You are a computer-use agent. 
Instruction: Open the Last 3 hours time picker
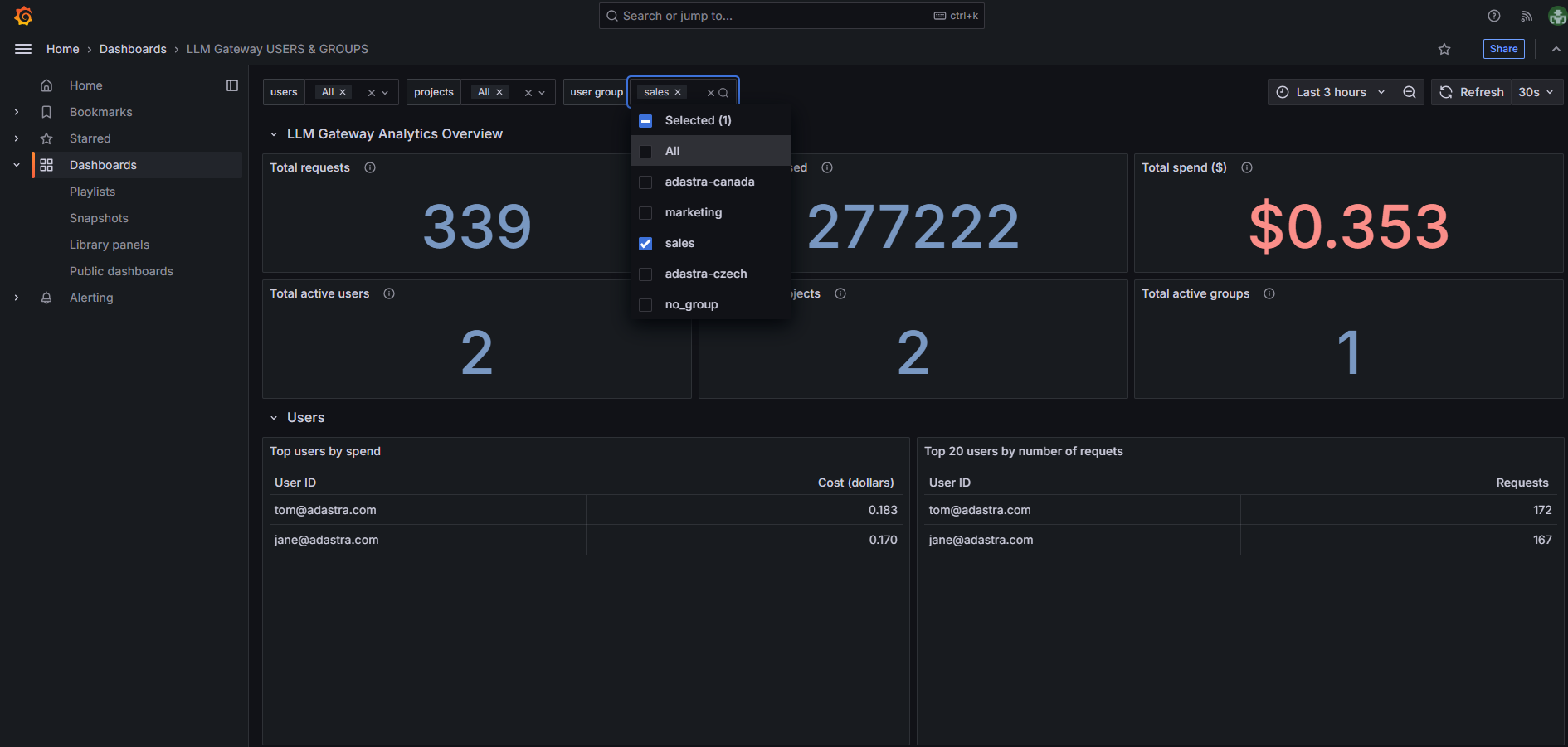point(1329,91)
